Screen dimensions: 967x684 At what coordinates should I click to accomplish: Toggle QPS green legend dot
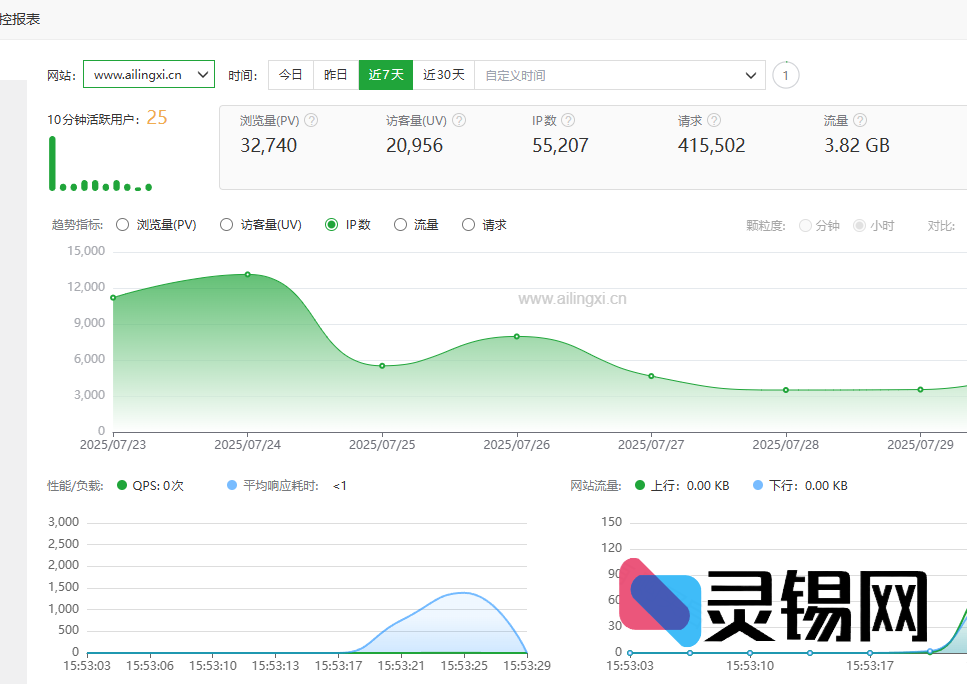pyautogui.click(x=122, y=486)
